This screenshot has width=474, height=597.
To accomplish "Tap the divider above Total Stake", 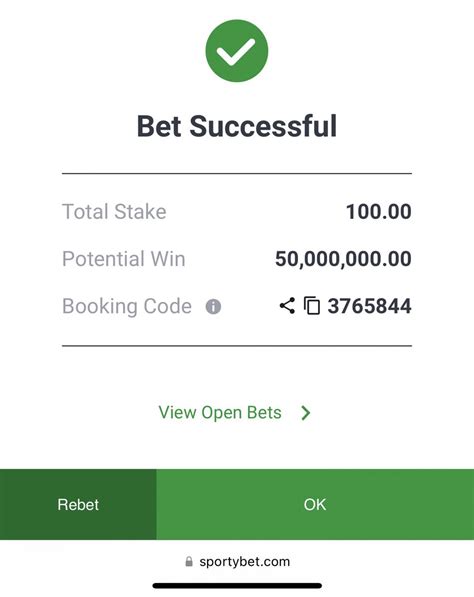I will click(237, 174).
